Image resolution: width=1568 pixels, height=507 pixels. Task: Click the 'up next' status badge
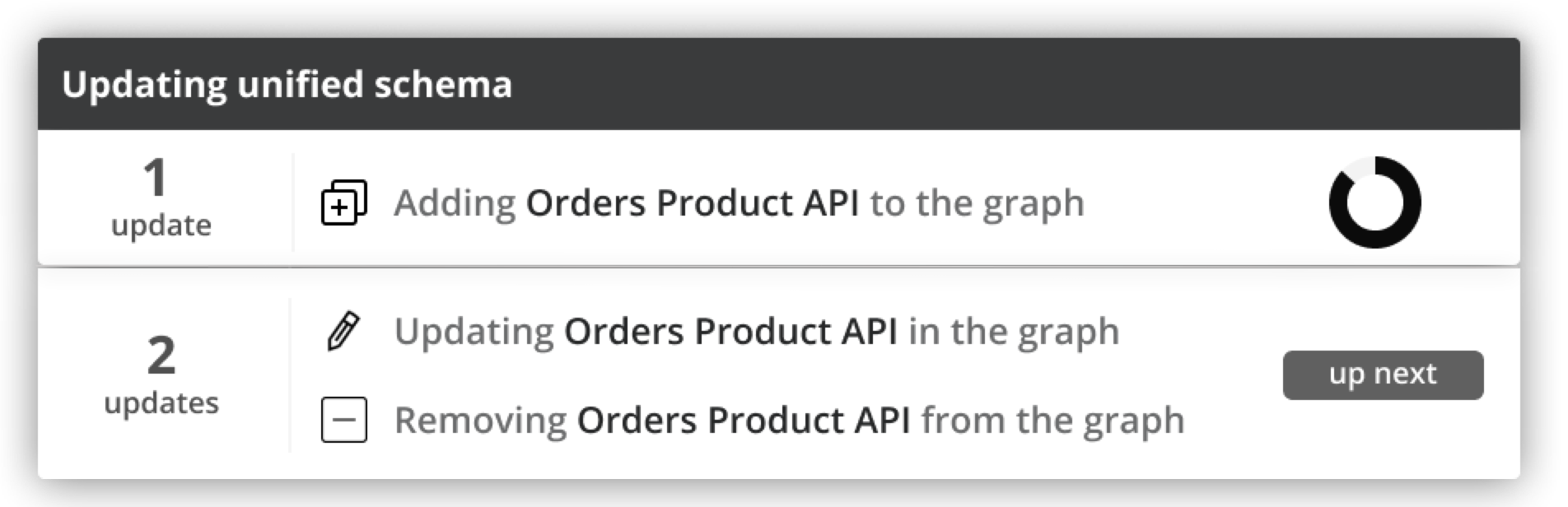(x=1383, y=374)
